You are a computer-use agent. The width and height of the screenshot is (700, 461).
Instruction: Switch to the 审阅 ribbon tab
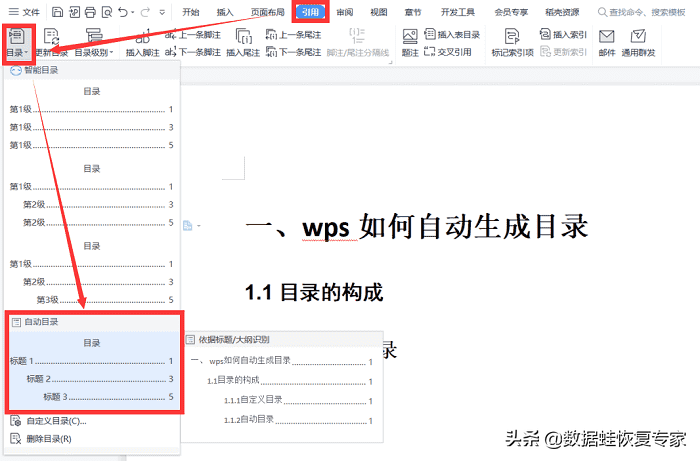345,12
